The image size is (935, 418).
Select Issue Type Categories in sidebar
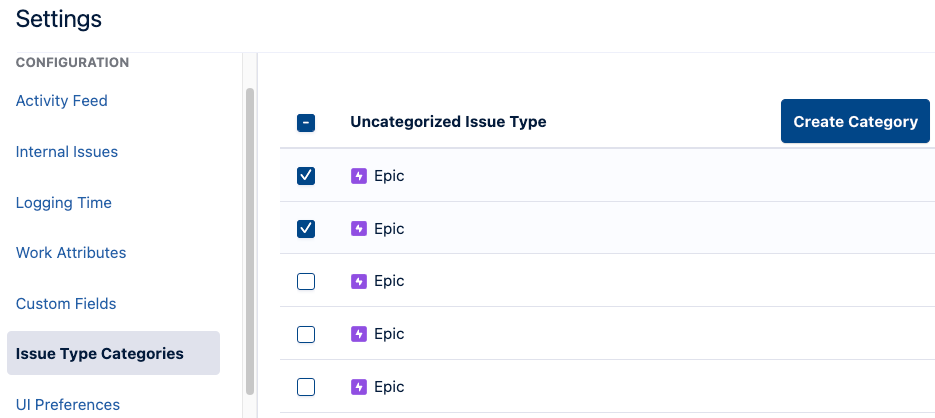(x=100, y=354)
